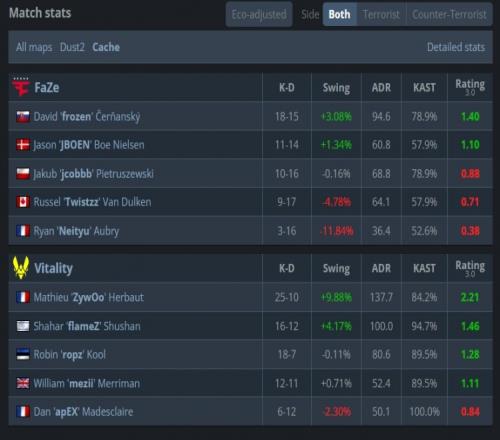Show stats for All maps

(34, 47)
